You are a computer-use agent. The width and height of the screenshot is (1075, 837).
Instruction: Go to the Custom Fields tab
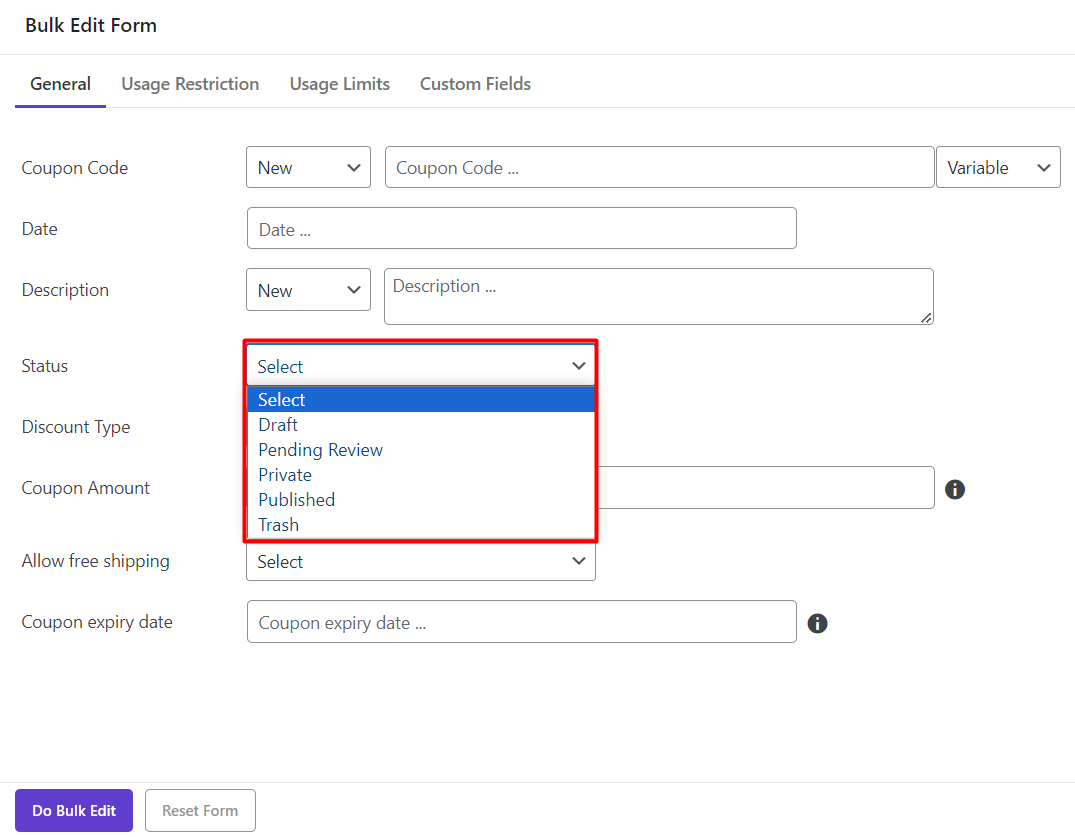[x=475, y=84]
